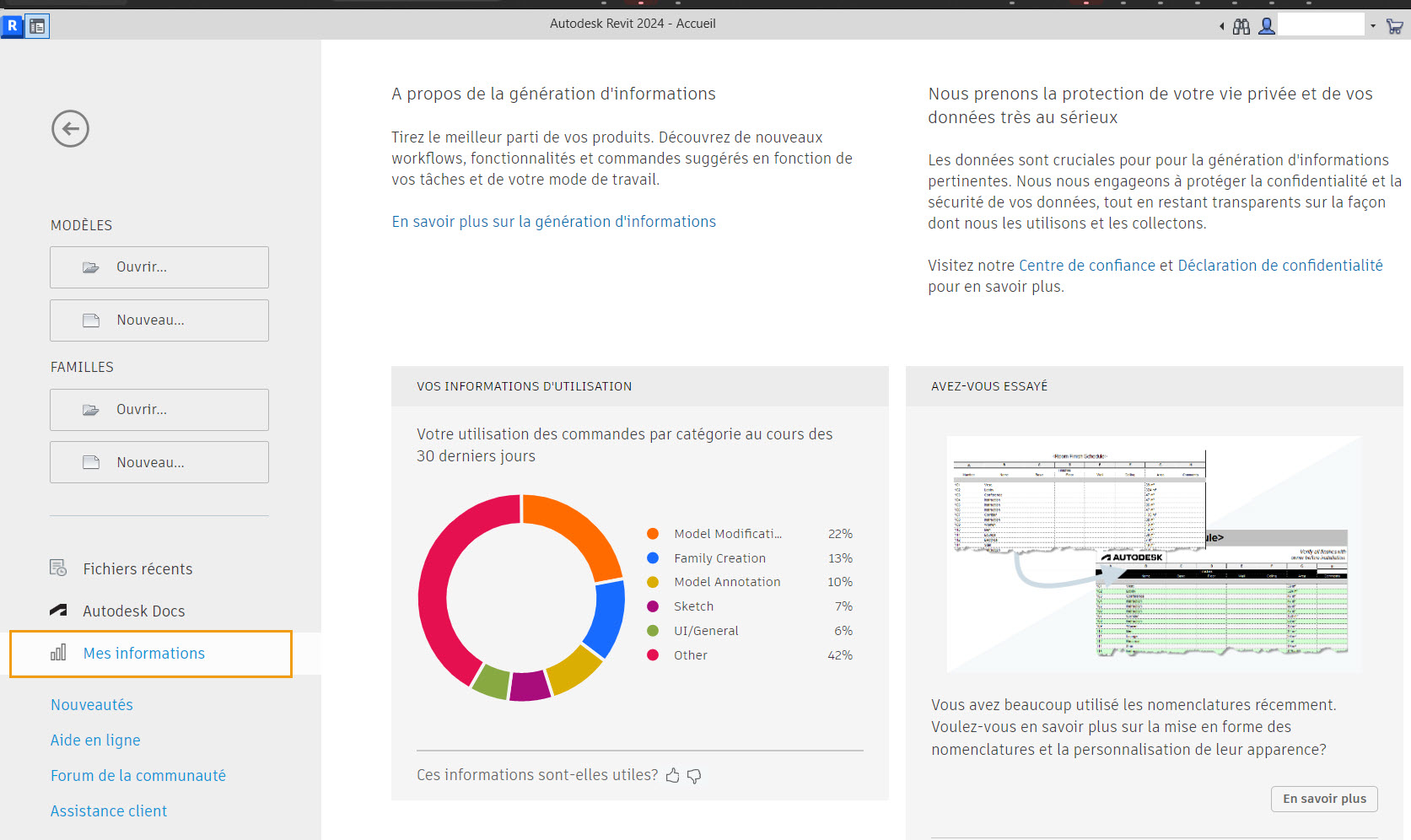Image resolution: width=1411 pixels, height=840 pixels.
Task: Give thumbs up feedback on usage insights
Action: coord(672,776)
